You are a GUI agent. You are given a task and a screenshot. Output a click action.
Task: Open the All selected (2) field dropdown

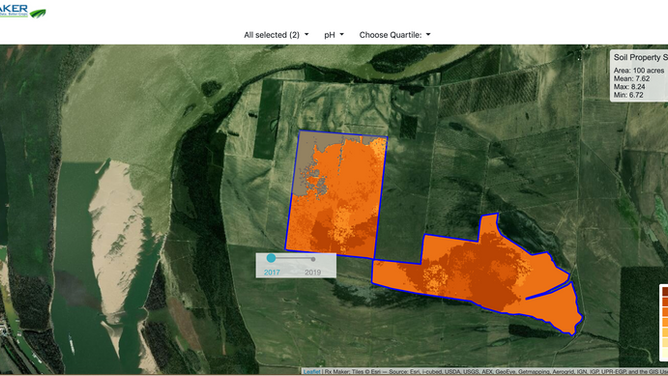click(276, 35)
